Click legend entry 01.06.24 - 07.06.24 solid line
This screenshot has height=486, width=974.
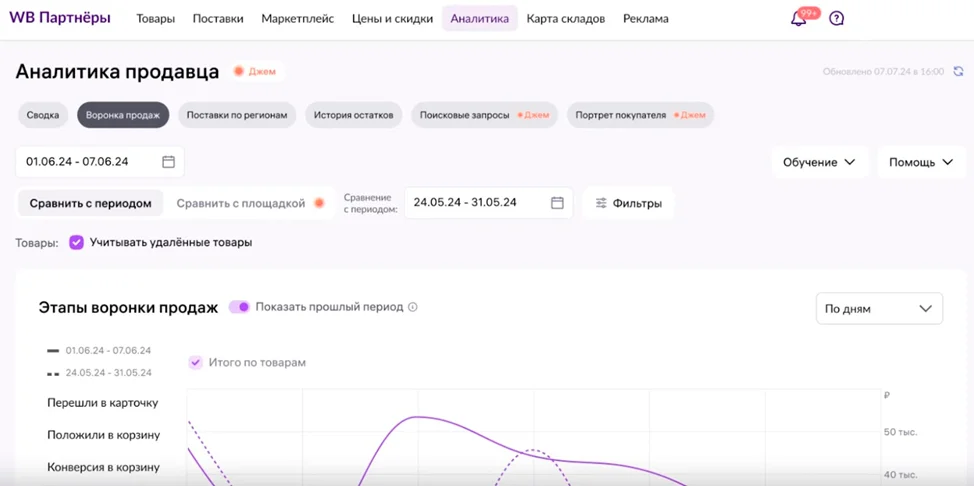pyautogui.click(x=99, y=351)
